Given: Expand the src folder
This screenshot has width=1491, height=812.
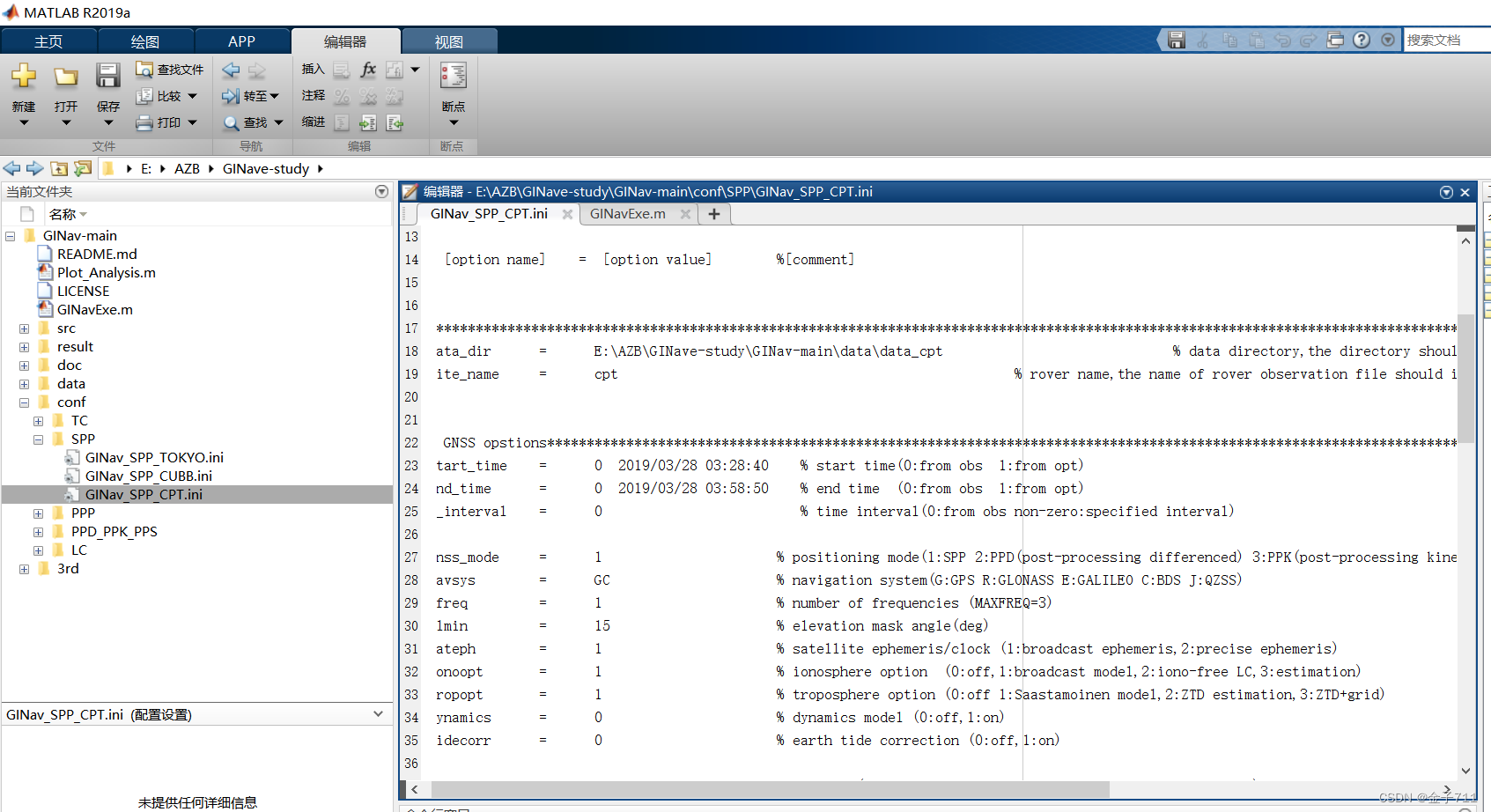Looking at the screenshot, I should [25, 328].
